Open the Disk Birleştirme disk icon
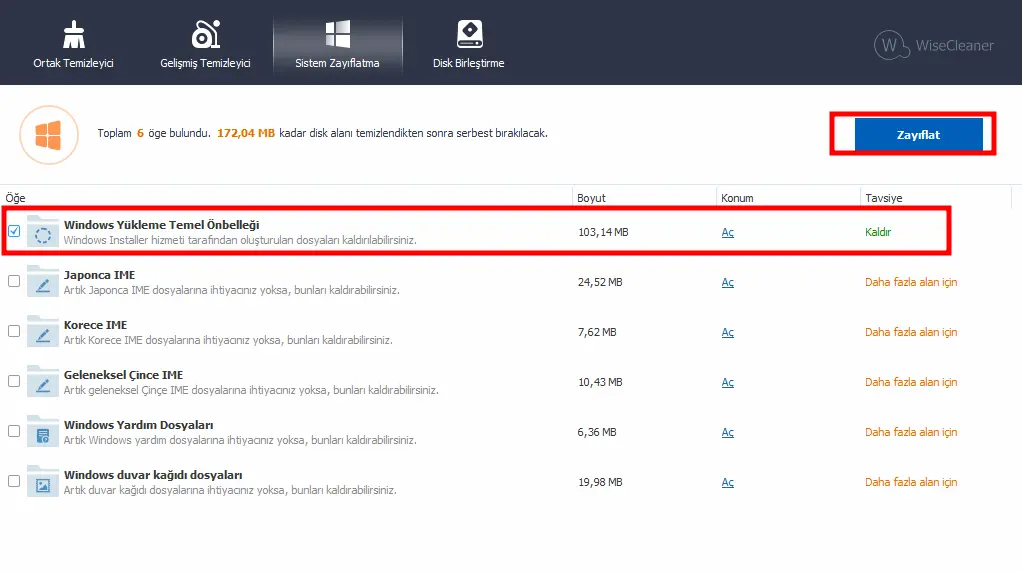 (469, 34)
